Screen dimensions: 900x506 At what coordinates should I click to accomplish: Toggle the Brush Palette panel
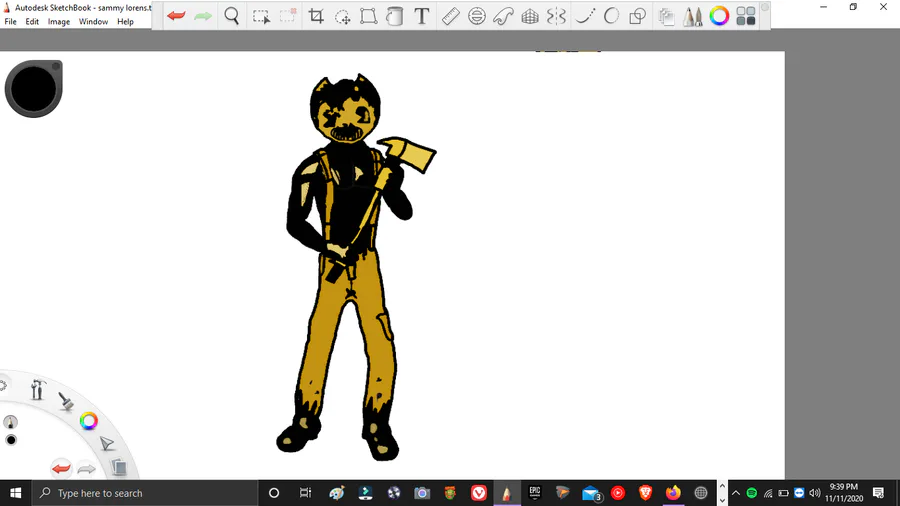[693, 17]
